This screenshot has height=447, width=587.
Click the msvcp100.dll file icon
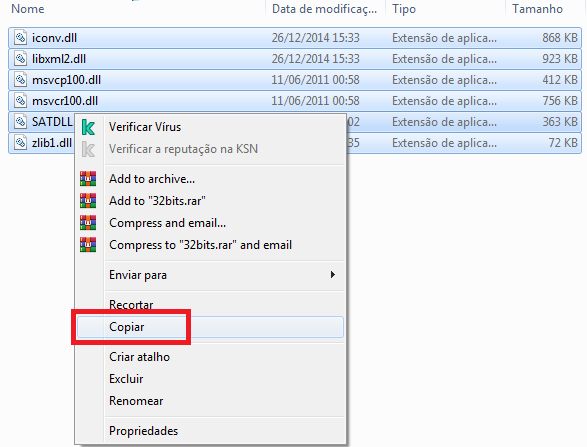coord(21,80)
